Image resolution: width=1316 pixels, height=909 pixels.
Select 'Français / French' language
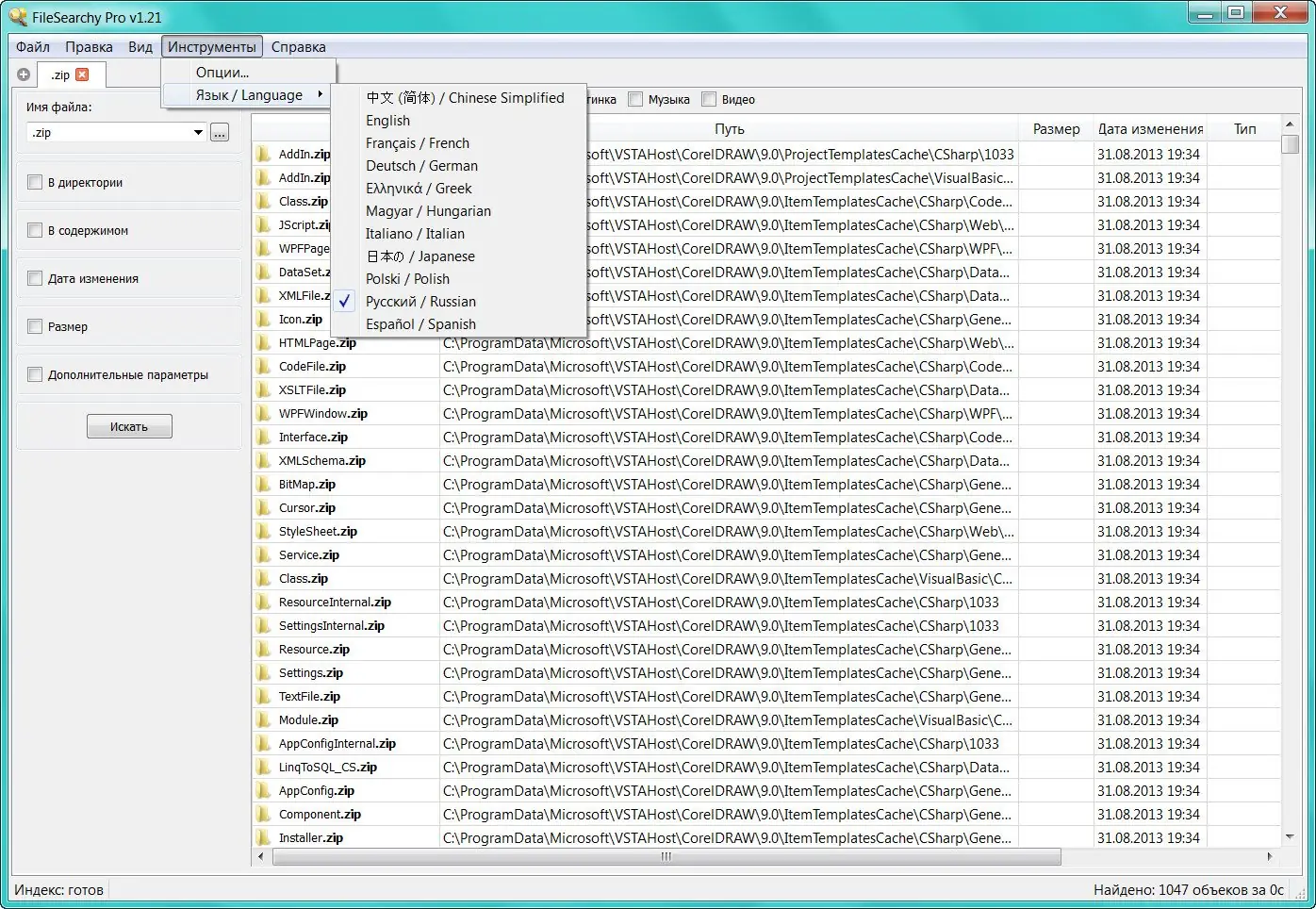[459, 143]
